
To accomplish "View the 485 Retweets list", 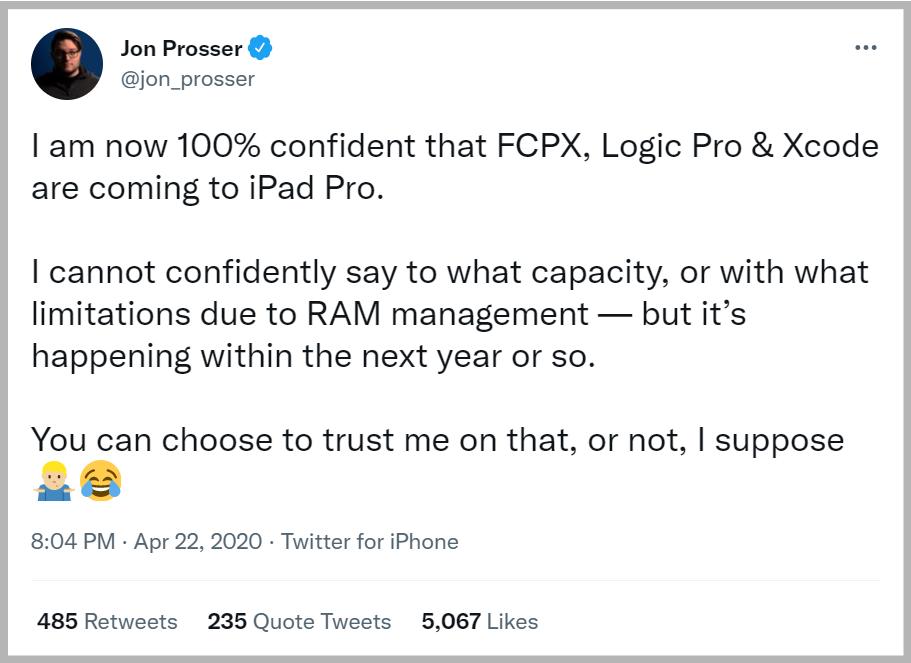I will pos(107,621).
